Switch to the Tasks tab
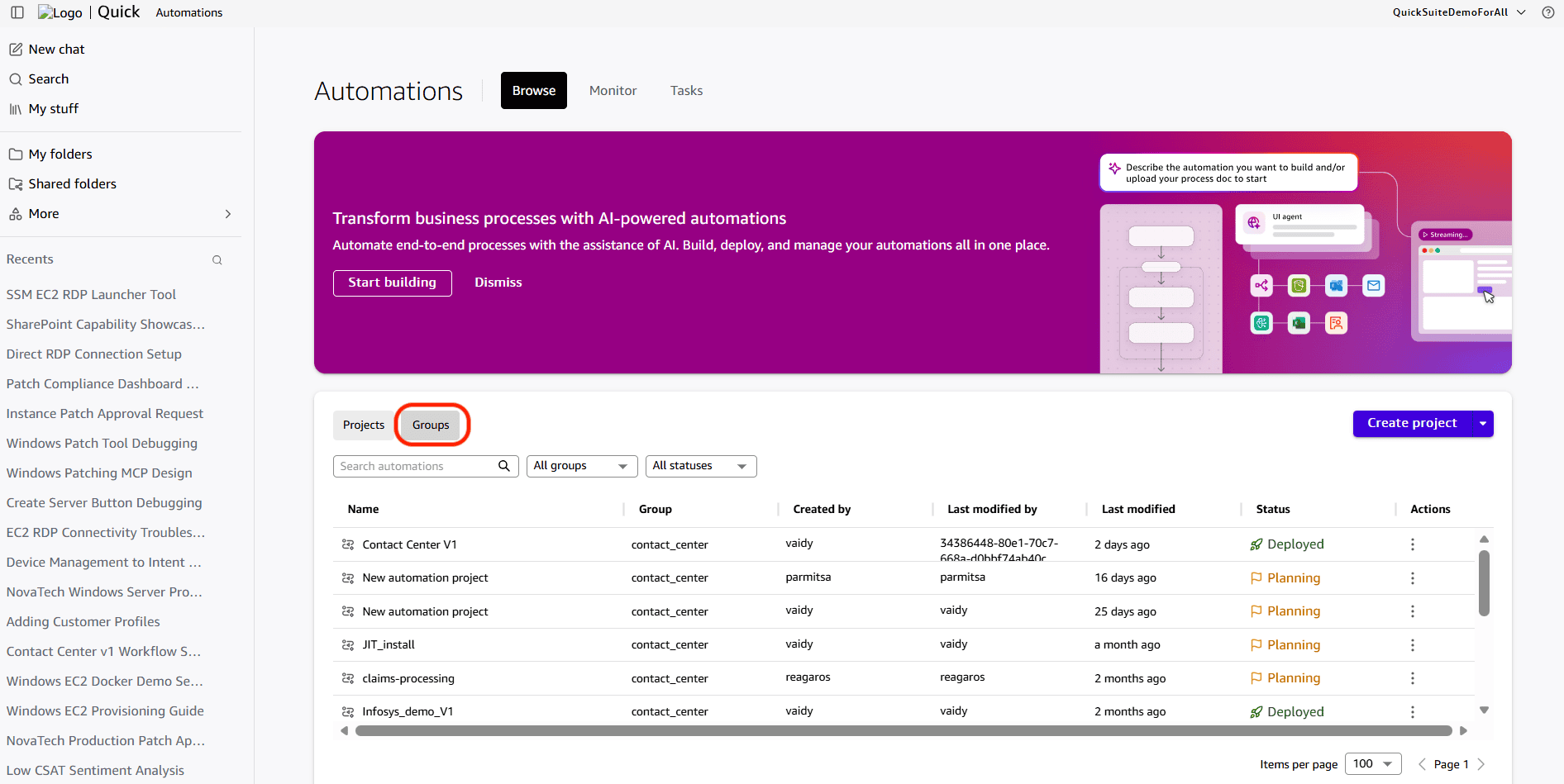The width and height of the screenshot is (1564, 784). pos(686,91)
